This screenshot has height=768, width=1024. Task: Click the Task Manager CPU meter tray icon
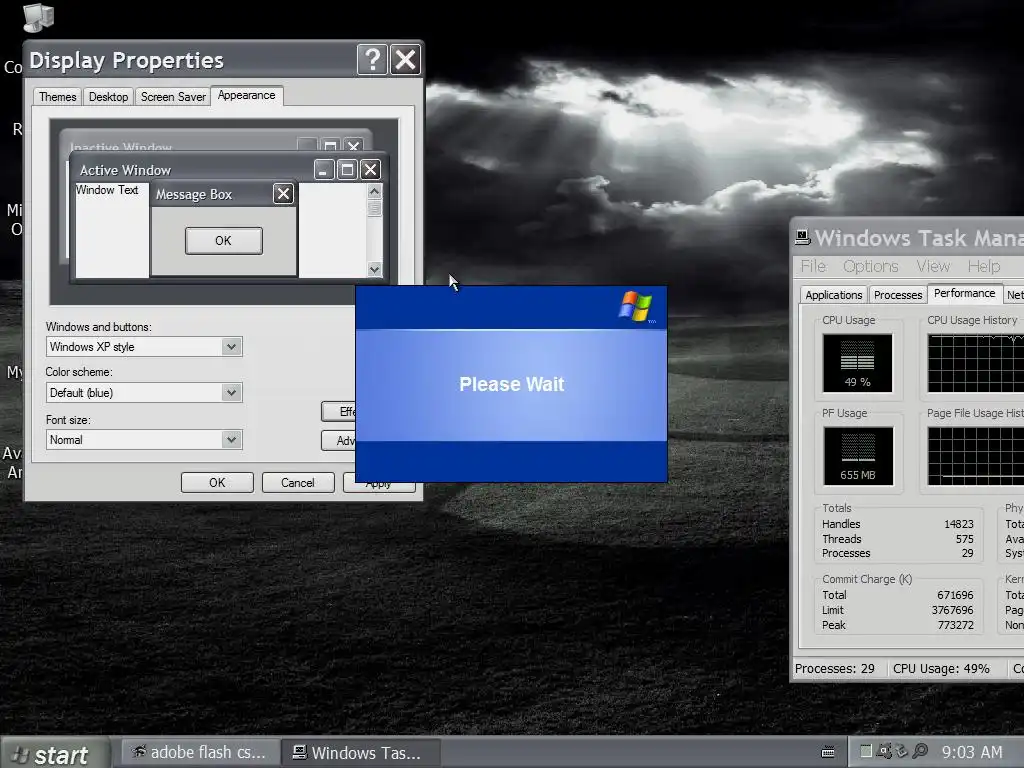(865, 752)
